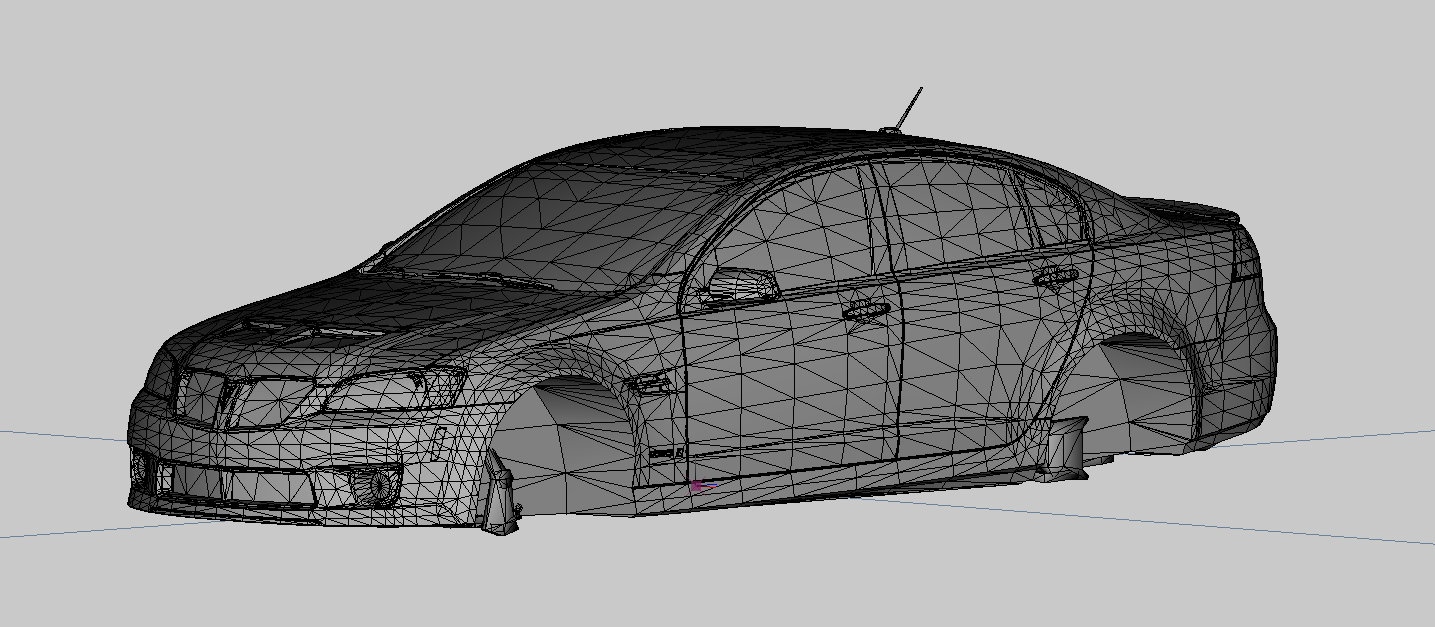
Task: Pick the rear door handle
Action: coord(1056,277)
